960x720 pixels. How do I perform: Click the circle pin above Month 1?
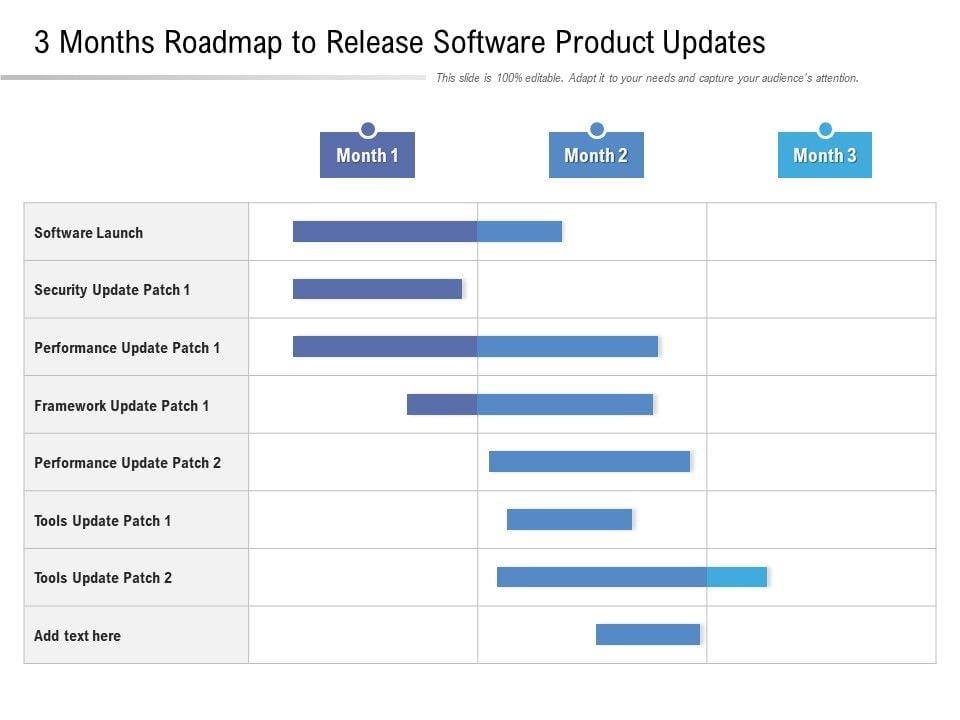point(368,129)
